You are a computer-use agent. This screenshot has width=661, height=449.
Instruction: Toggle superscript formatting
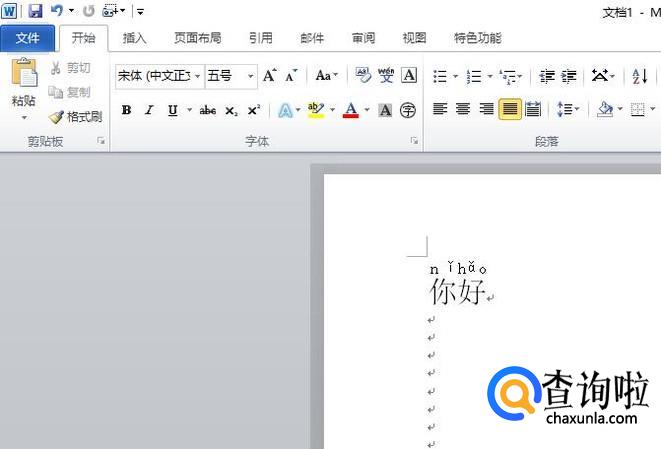[x=254, y=110]
